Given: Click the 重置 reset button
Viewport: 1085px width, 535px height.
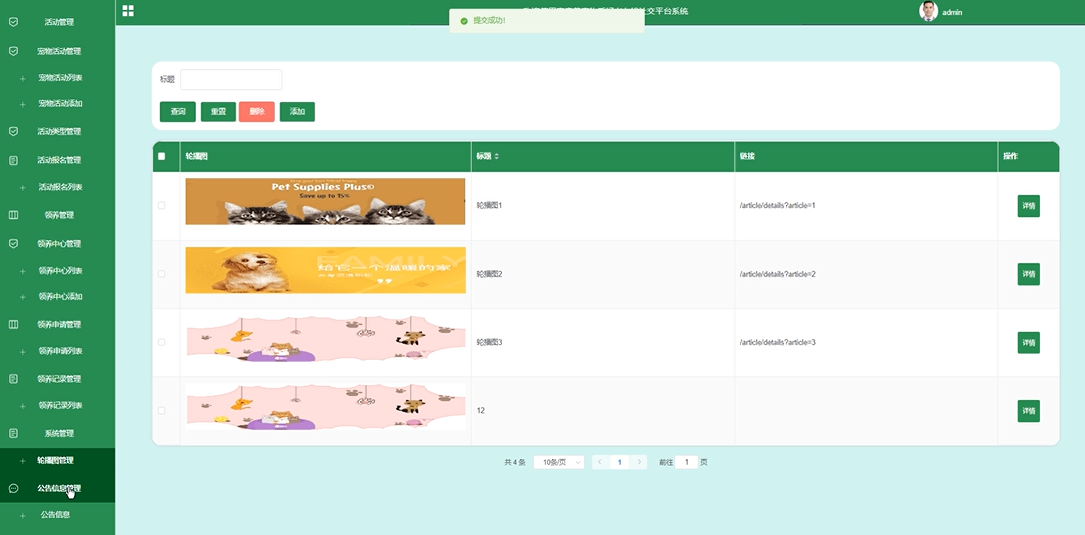Looking at the screenshot, I should [218, 111].
